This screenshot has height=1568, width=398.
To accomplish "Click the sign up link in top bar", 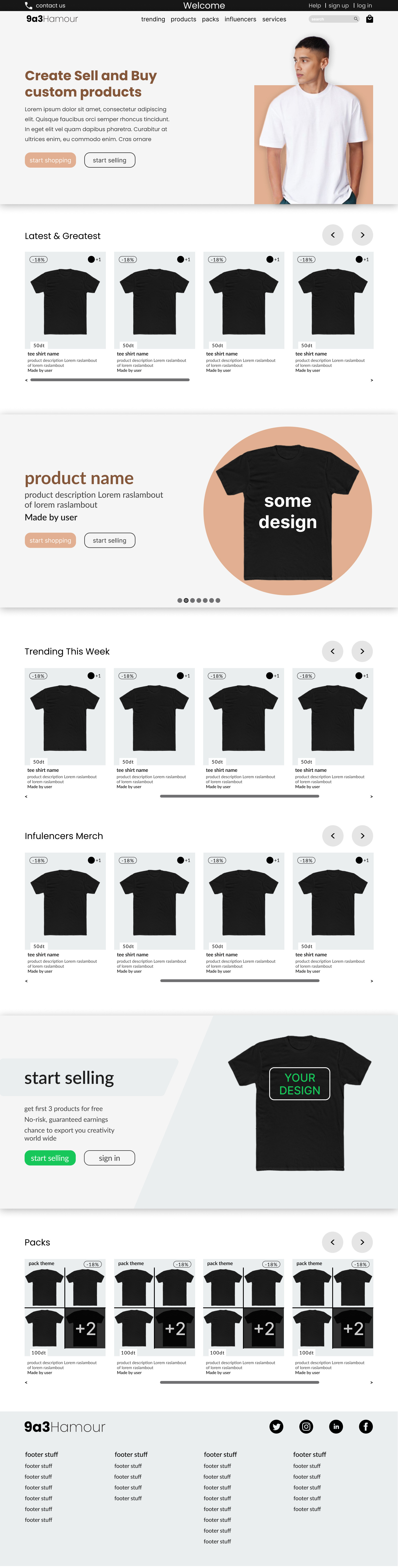I will point(339,6).
